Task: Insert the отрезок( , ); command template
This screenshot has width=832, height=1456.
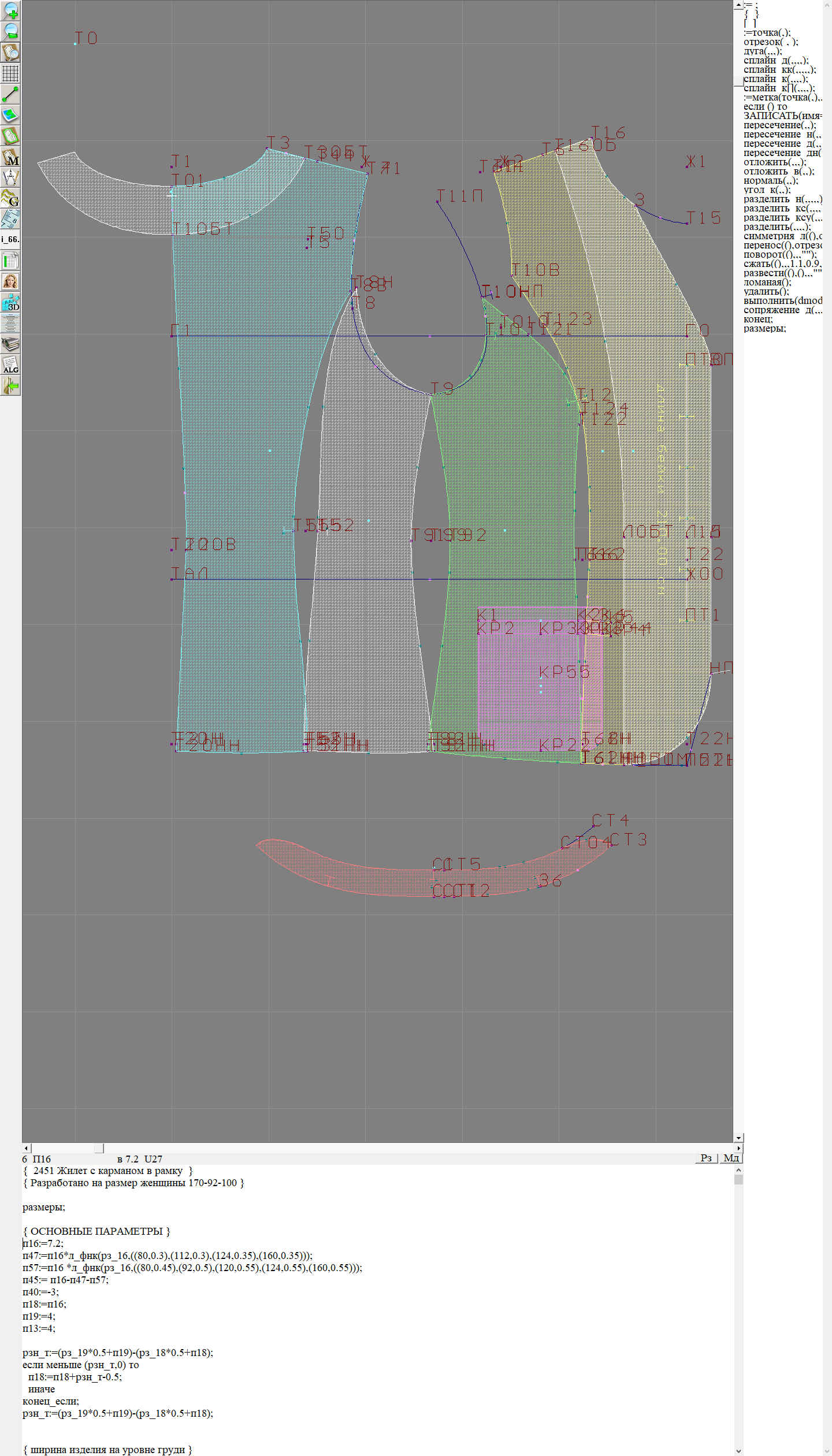Action: (x=770, y=42)
